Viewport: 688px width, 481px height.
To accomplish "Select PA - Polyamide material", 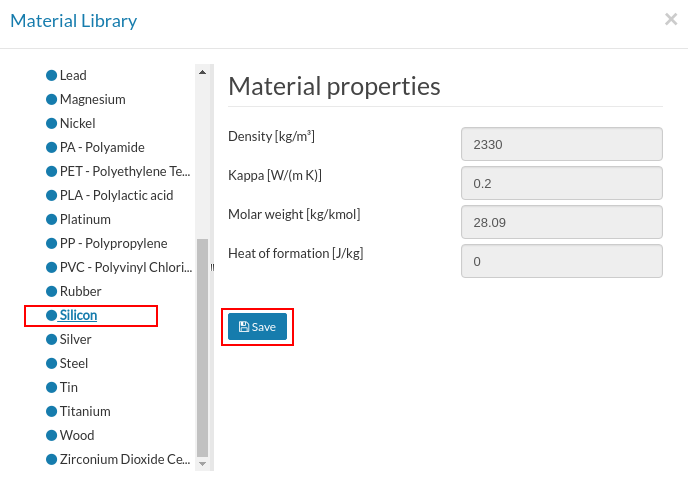I will pos(102,147).
